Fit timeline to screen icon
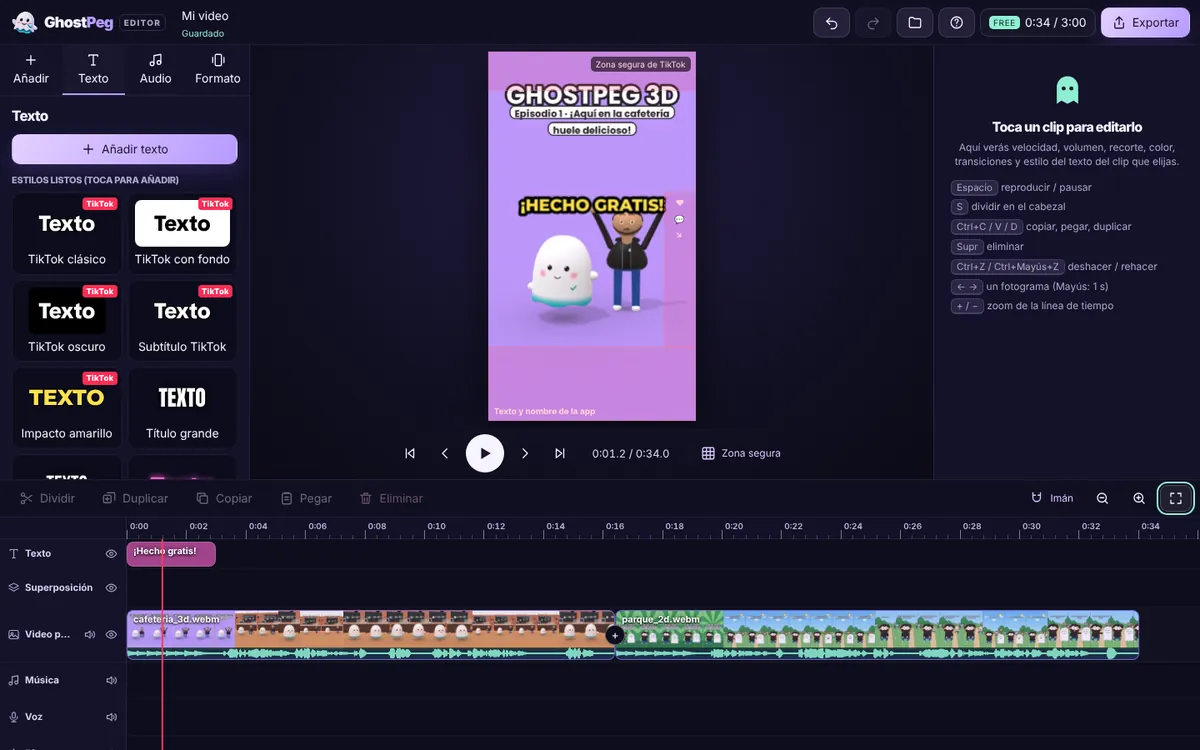The width and height of the screenshot is (1200, 750). pyautogui.click(x=1176, y=498)
